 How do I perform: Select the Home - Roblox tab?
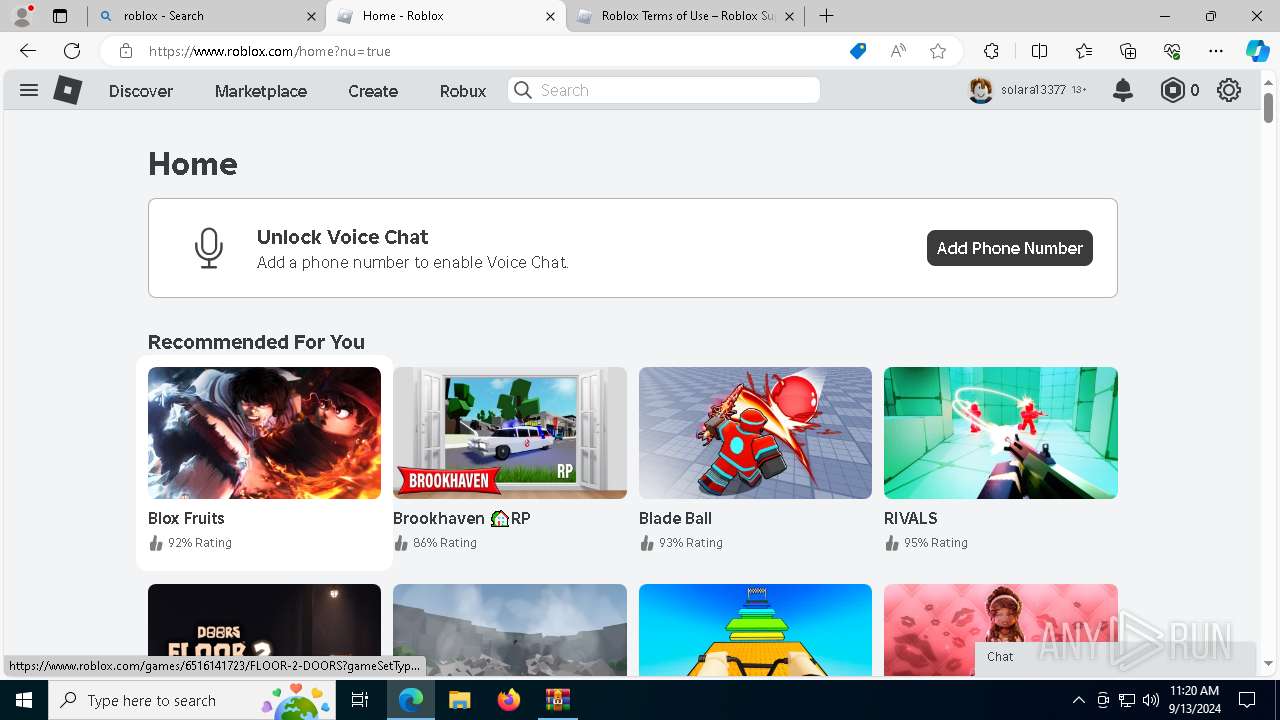point(446,16)
